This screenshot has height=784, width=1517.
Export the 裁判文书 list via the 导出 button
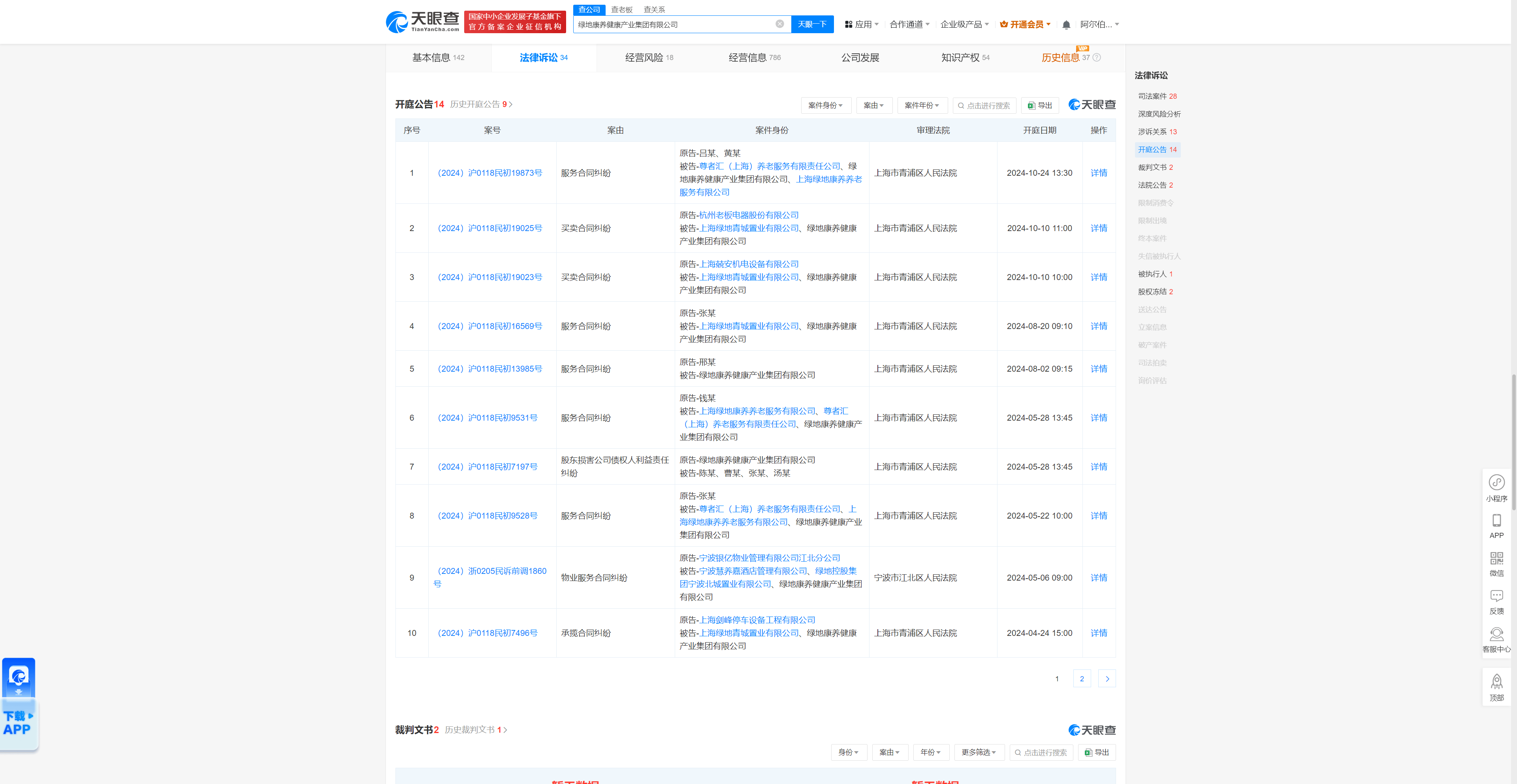(x=1097, y=752)
